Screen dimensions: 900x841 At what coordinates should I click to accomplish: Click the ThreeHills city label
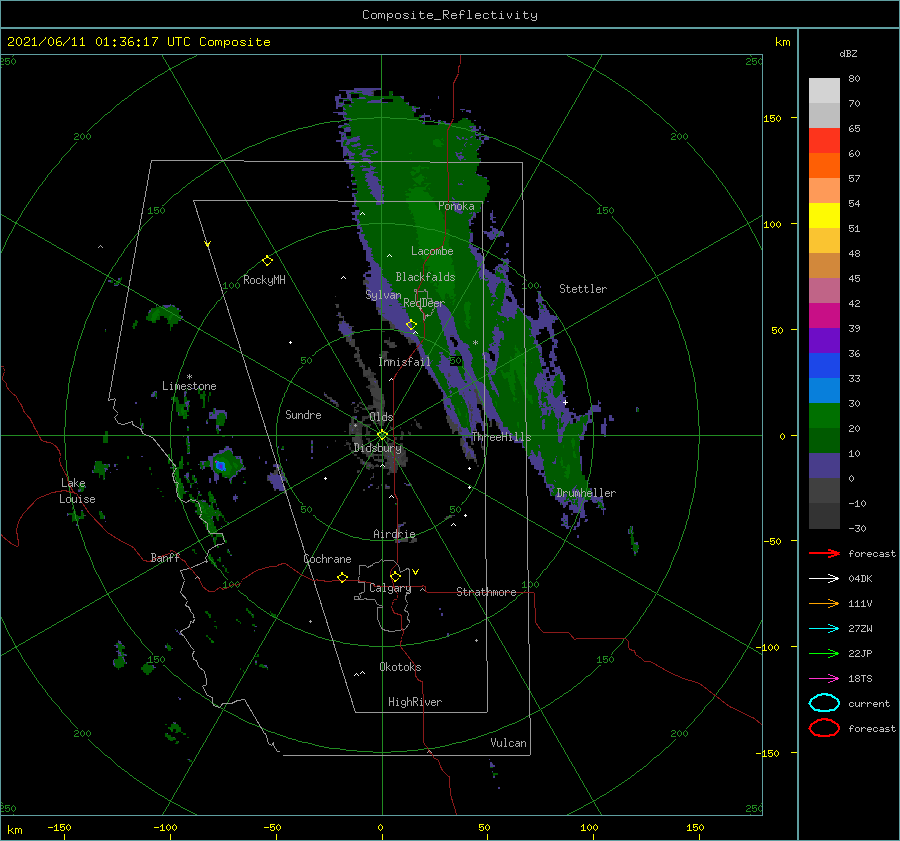coord(501,437)
